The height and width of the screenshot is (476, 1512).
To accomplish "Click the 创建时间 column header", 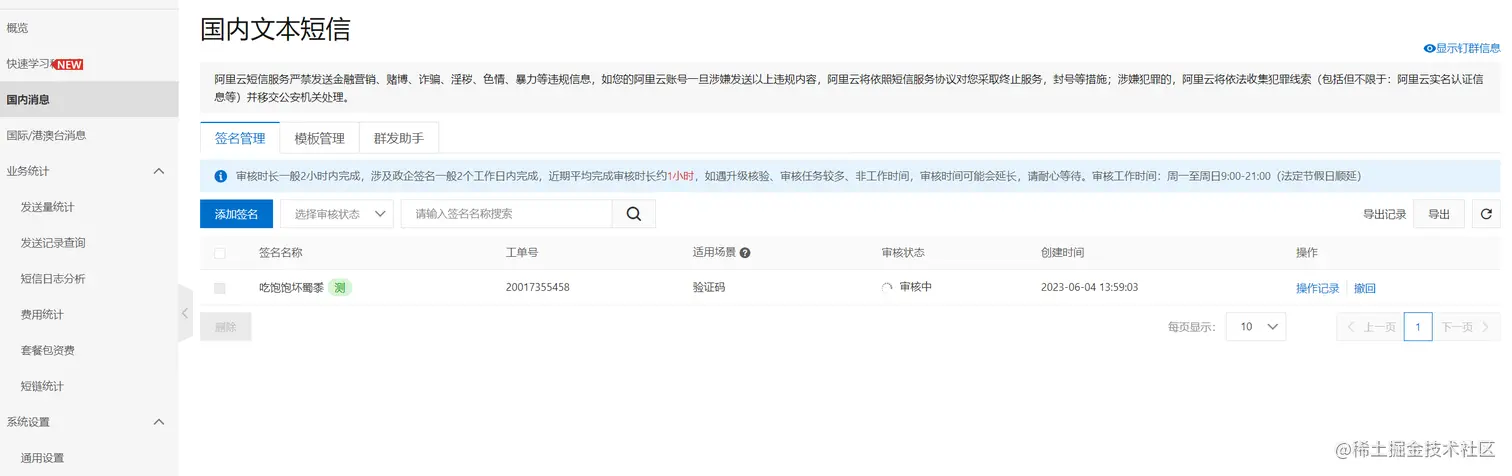I will tap(1063, 253).
